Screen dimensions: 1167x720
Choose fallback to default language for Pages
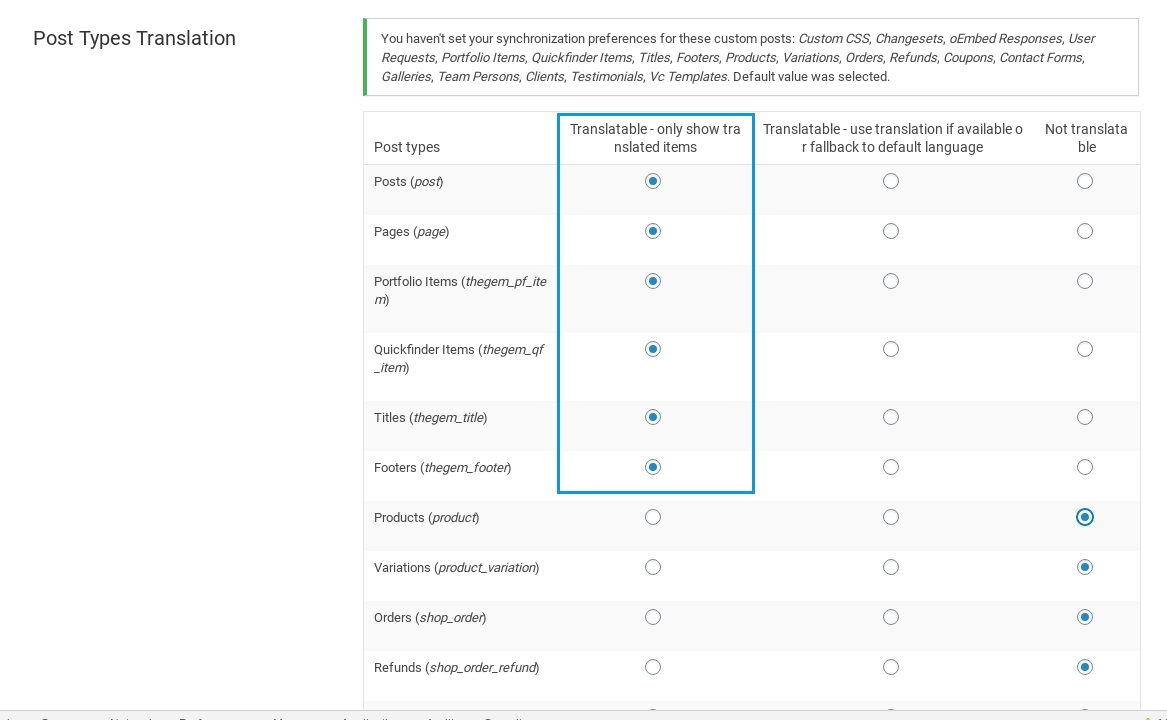(x=891, y=231)
